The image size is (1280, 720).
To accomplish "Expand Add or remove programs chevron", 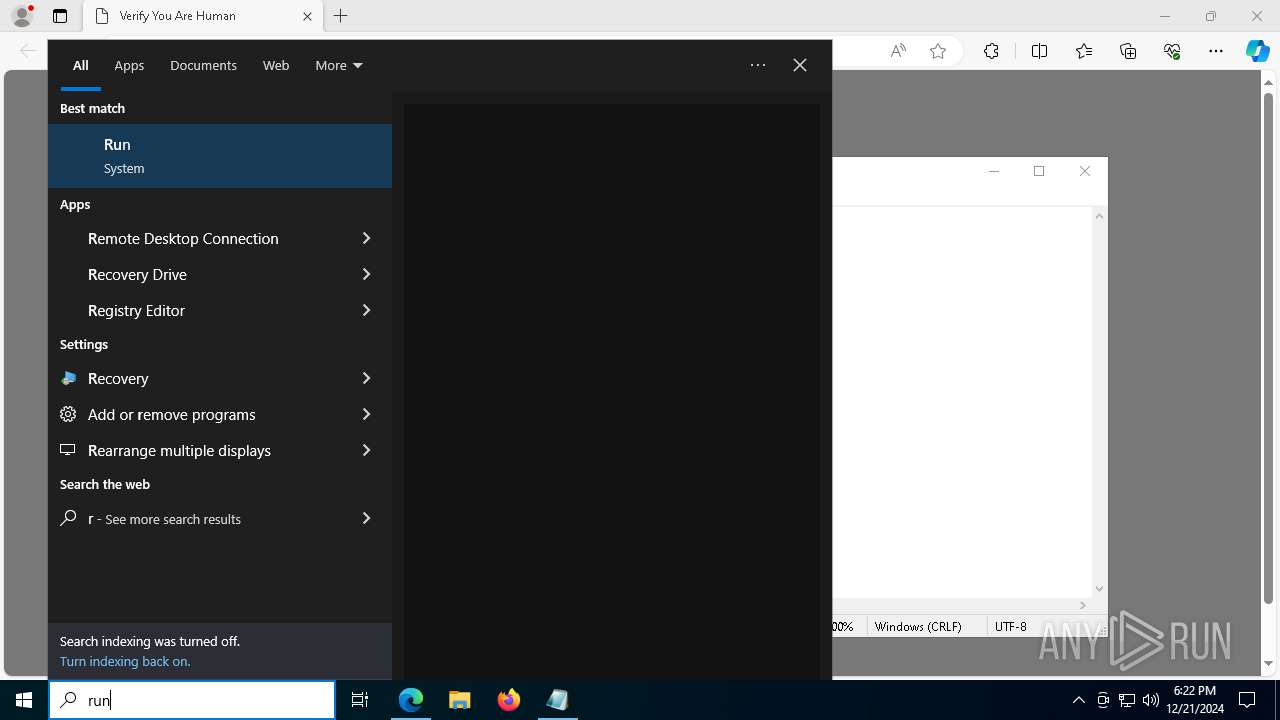I will (x=366, y=414).
